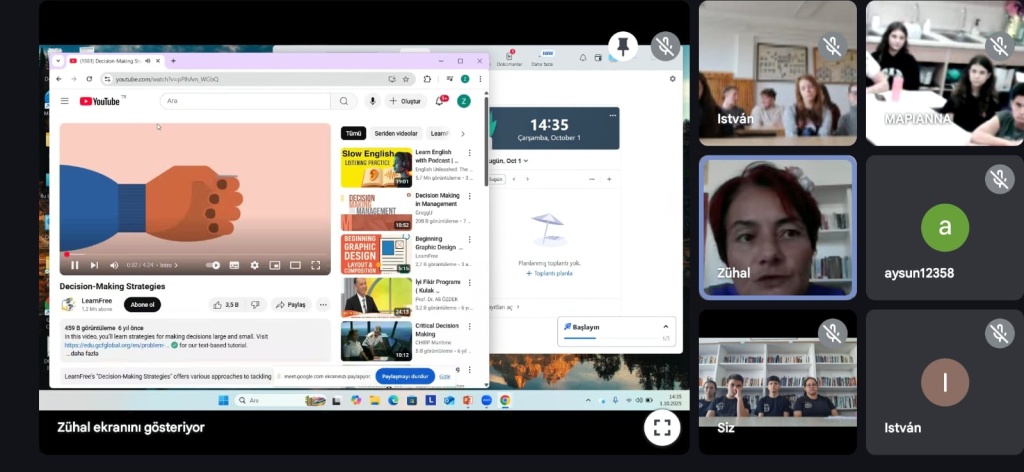The image size is (1024, 472).
Task: Toggle the autoplay switch in player
Action: click(x=213, y=265)
